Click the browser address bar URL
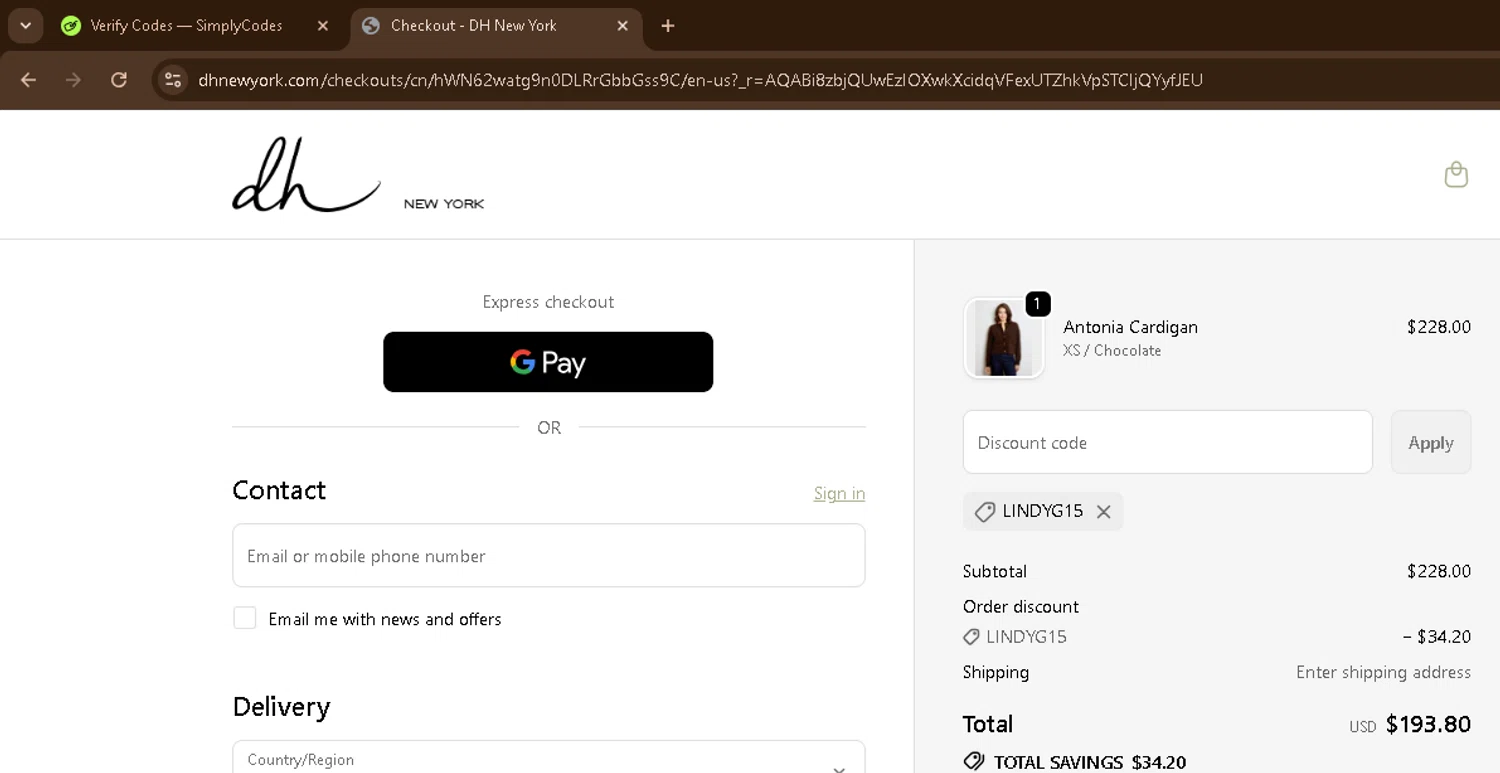This screenshot has width=1500, height=773. tap(700, 80)
